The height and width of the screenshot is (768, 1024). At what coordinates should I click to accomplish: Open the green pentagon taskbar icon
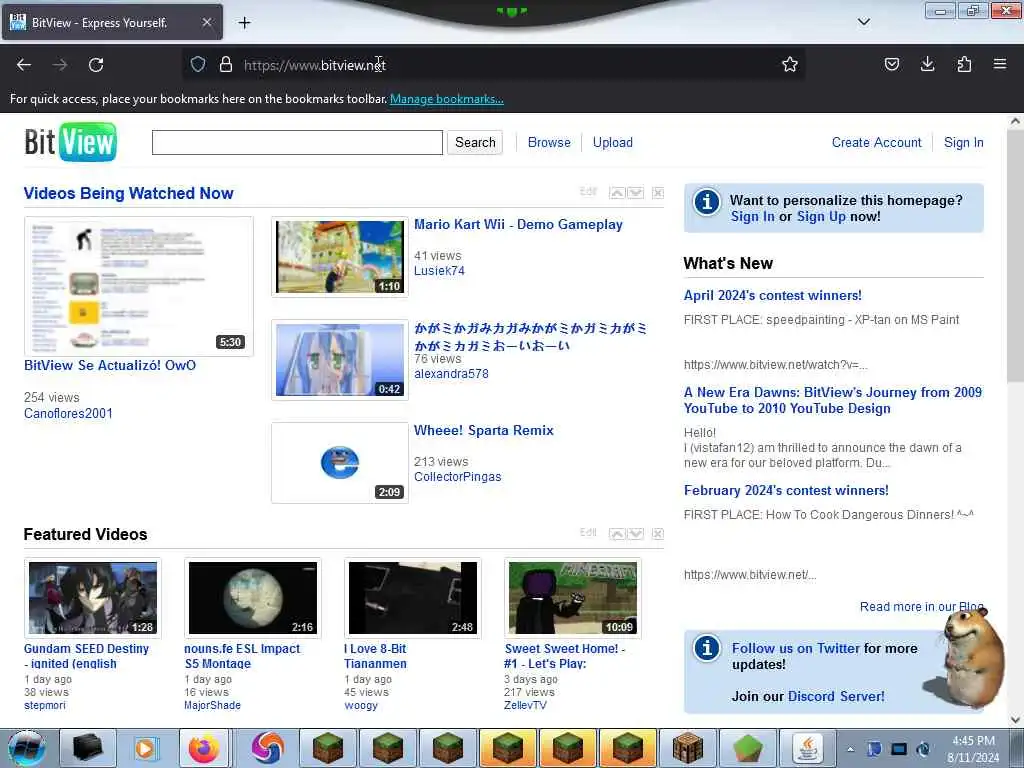tap(748, 748)
